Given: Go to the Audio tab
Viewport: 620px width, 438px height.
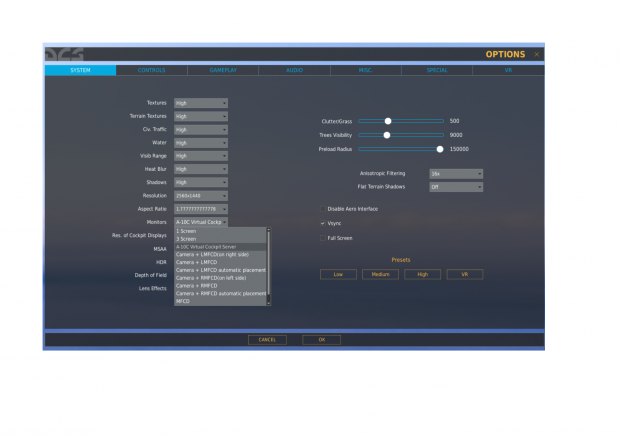Looking at the screenshot, I should pyautogui.click(x=294, y=71).
